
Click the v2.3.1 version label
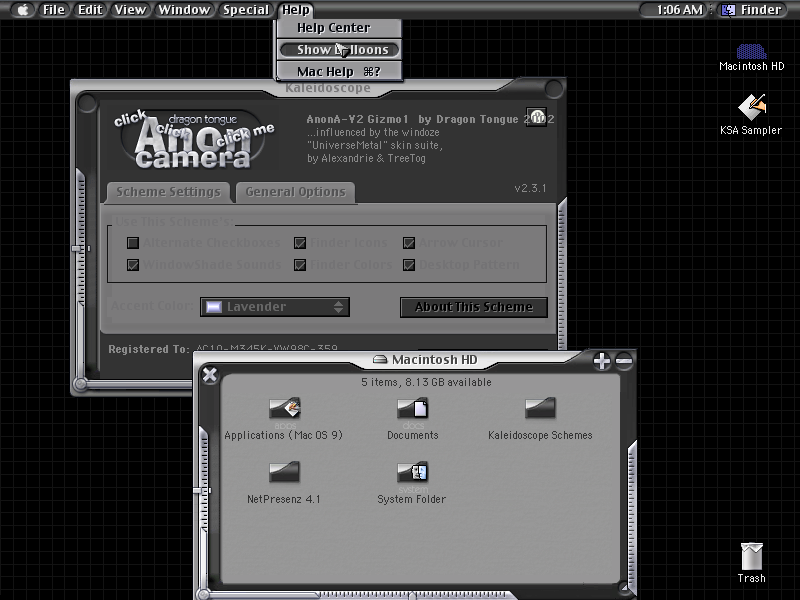click(531, 188)
